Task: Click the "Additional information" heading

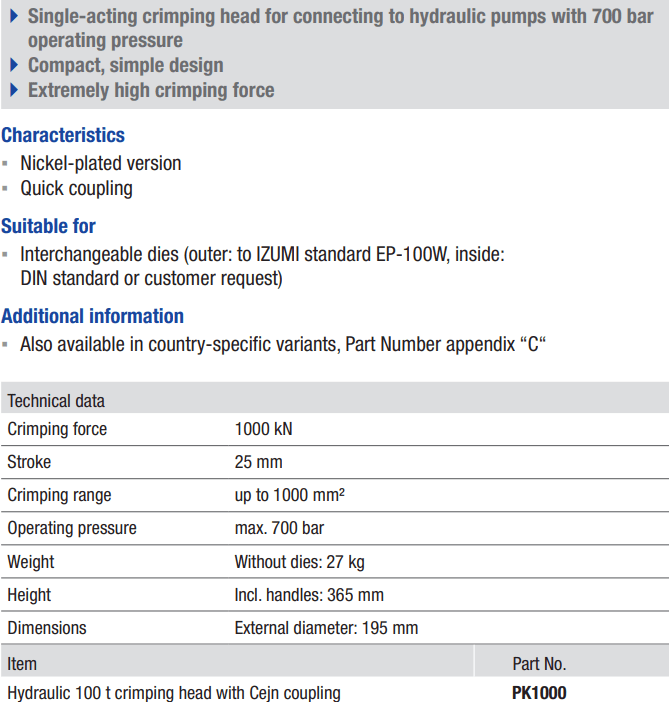Action: (92, 316)
